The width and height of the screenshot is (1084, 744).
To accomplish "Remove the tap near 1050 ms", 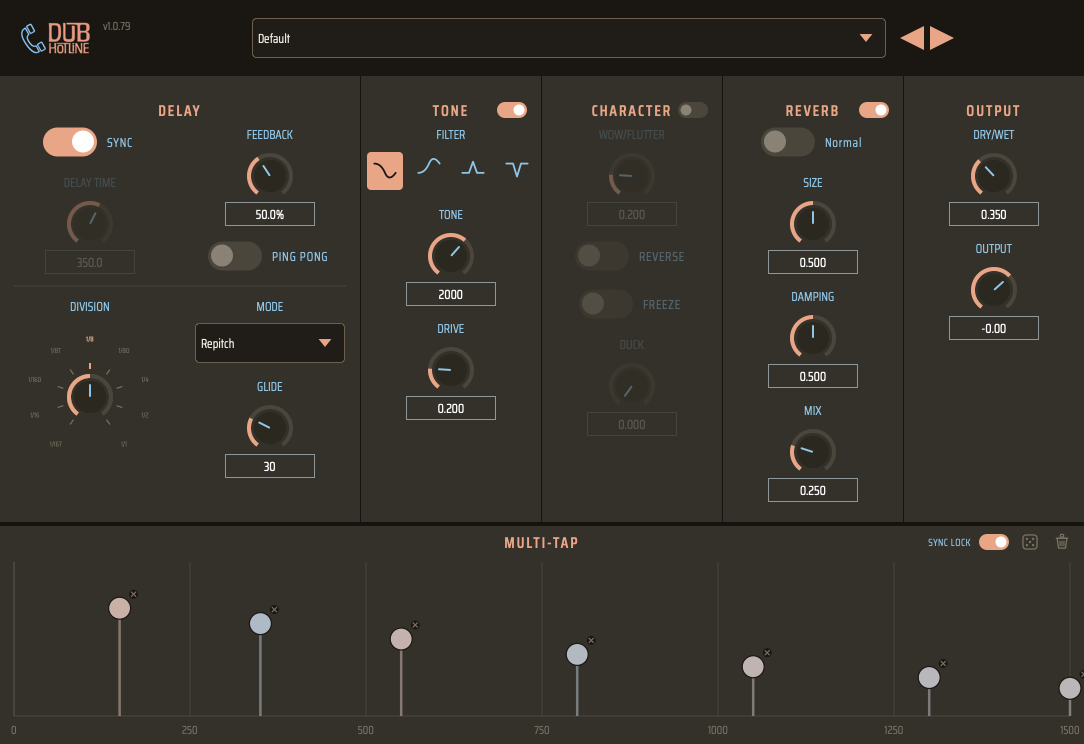I will [767, 653].
